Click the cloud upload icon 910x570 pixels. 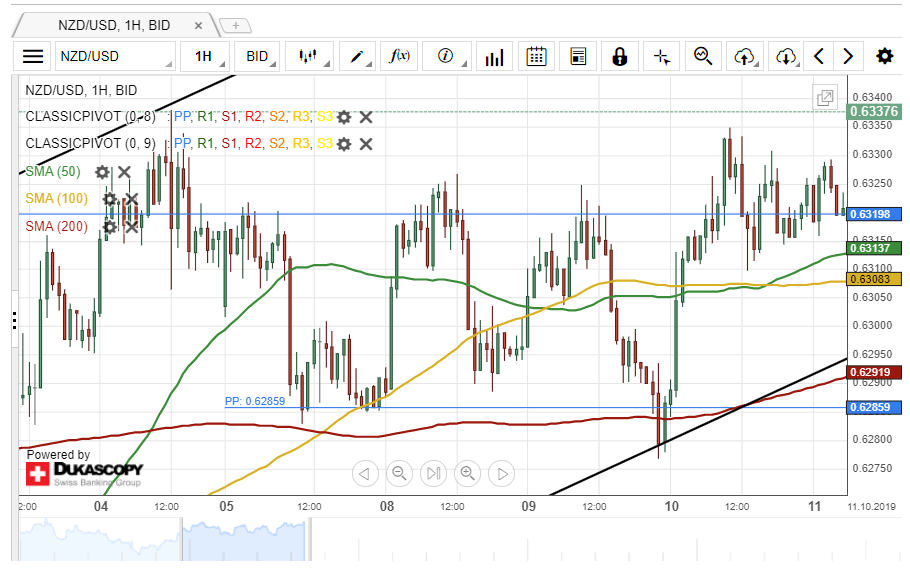pyautogui.click(x=744, y=56)
